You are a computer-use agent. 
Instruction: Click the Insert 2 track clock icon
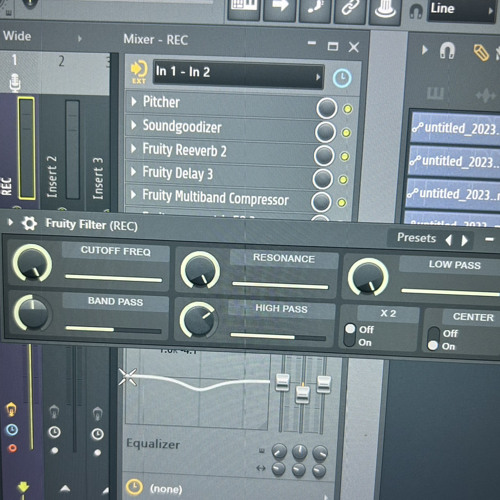click(x=54, y=432)
